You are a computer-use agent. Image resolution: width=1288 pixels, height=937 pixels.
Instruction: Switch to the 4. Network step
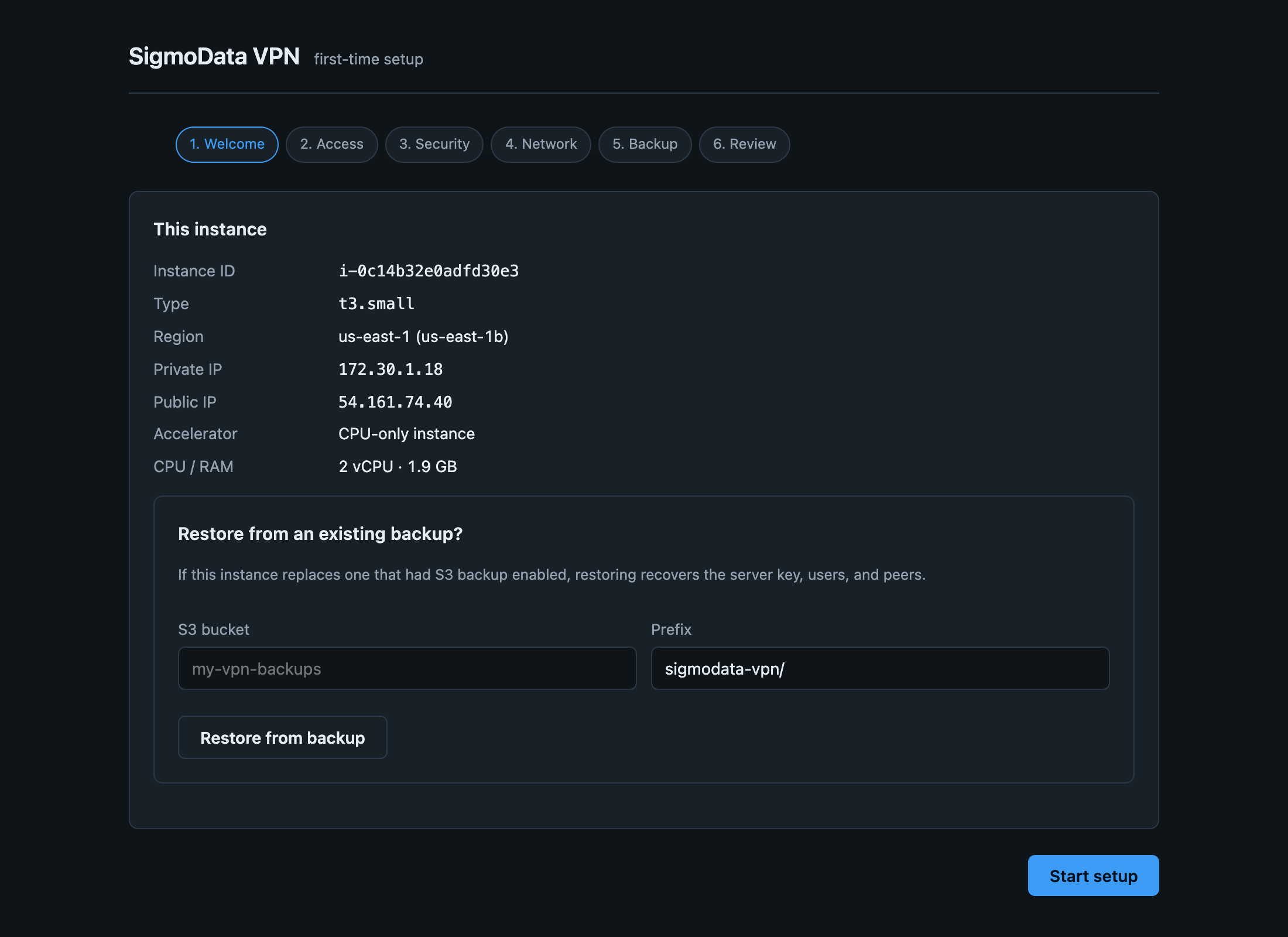[541, 145]
